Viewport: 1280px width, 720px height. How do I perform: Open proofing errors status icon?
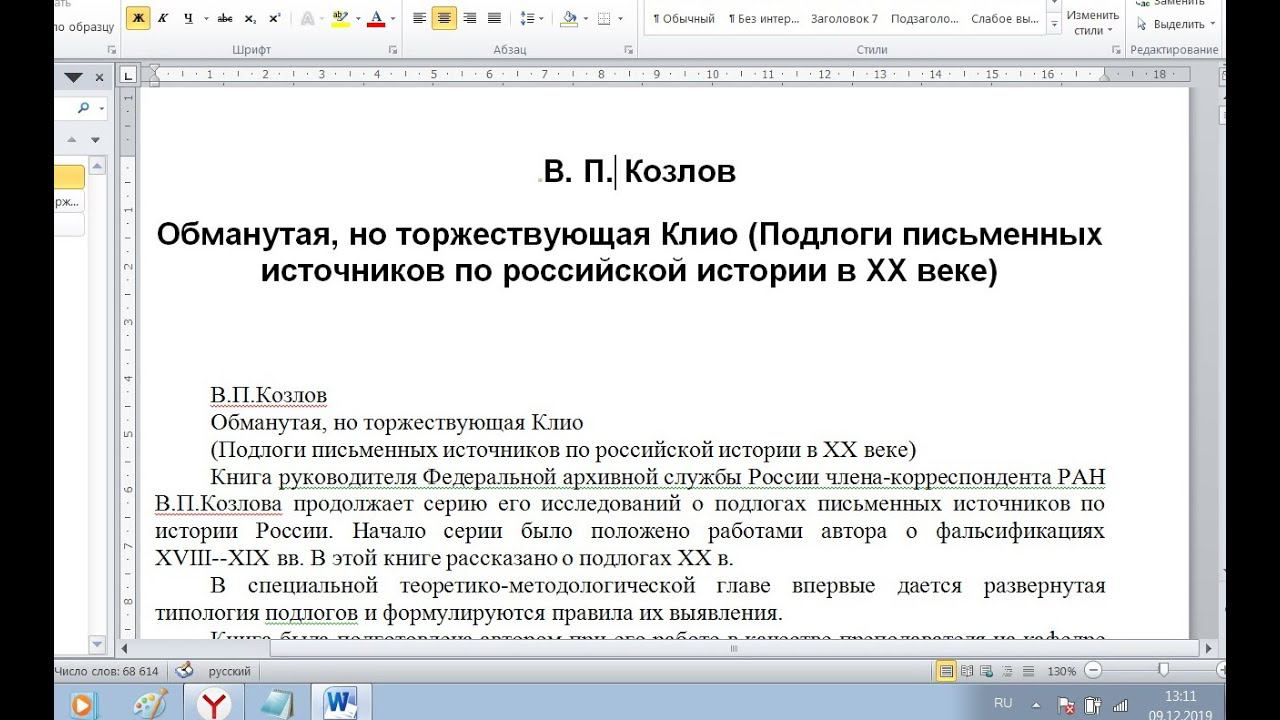(x=184, y=671)
